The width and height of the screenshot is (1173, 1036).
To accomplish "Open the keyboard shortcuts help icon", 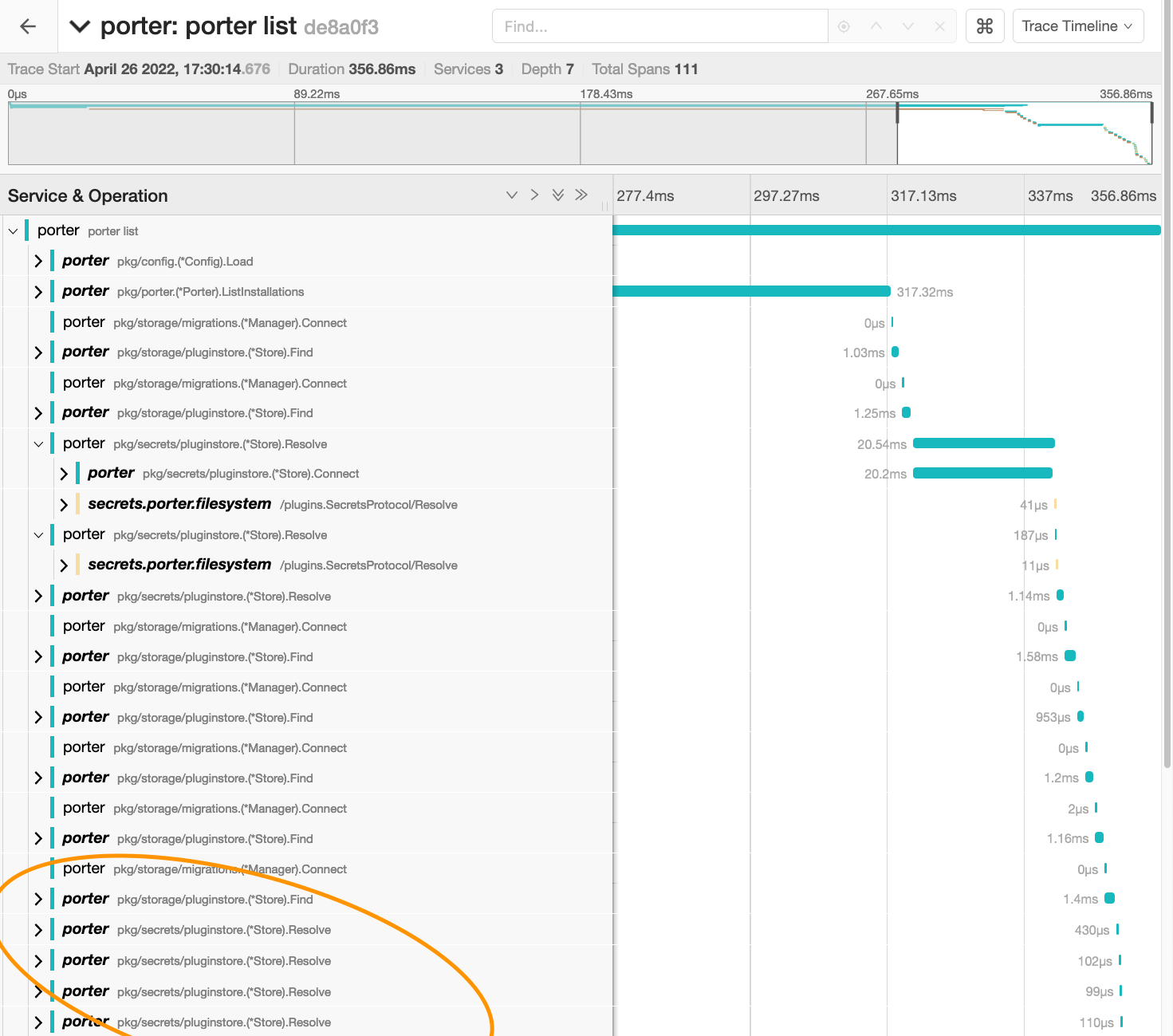I will (985, 26).
